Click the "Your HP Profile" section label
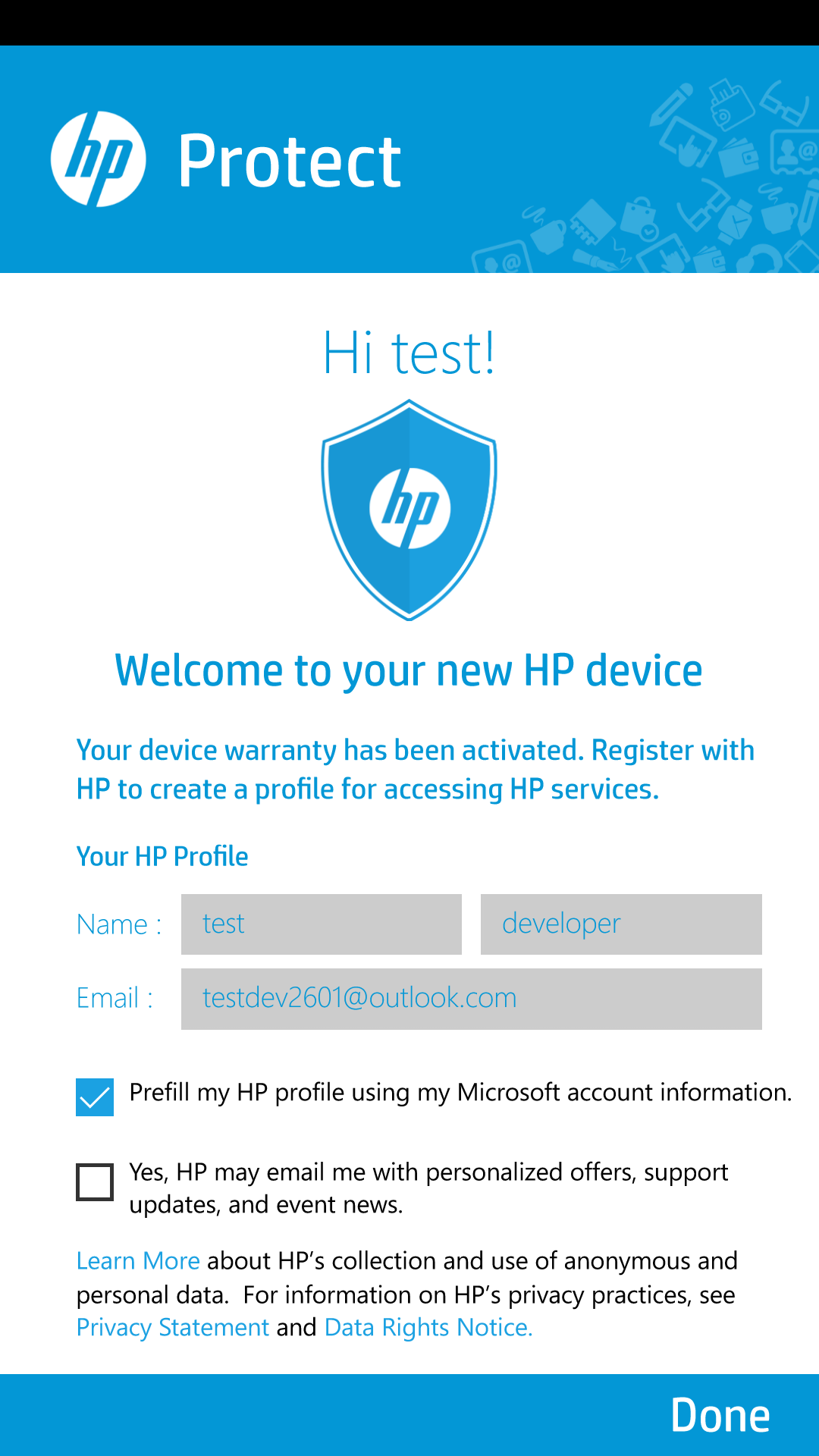The image size is (819, 1456). 162,857
